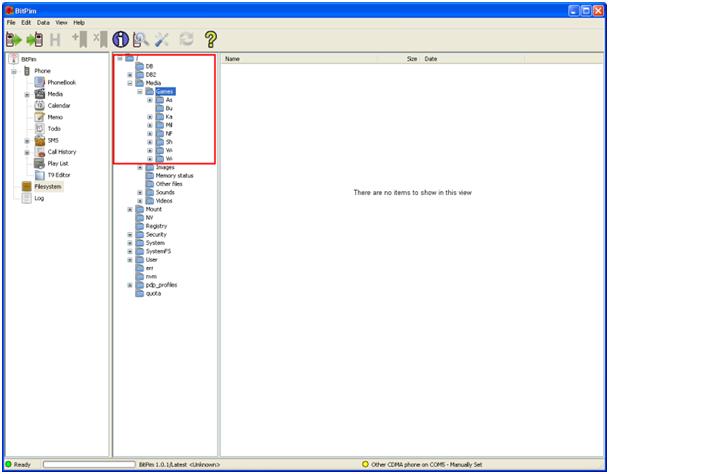Open the Memo sidebar item
The image size is (720, 474).
tap(55, 117)
